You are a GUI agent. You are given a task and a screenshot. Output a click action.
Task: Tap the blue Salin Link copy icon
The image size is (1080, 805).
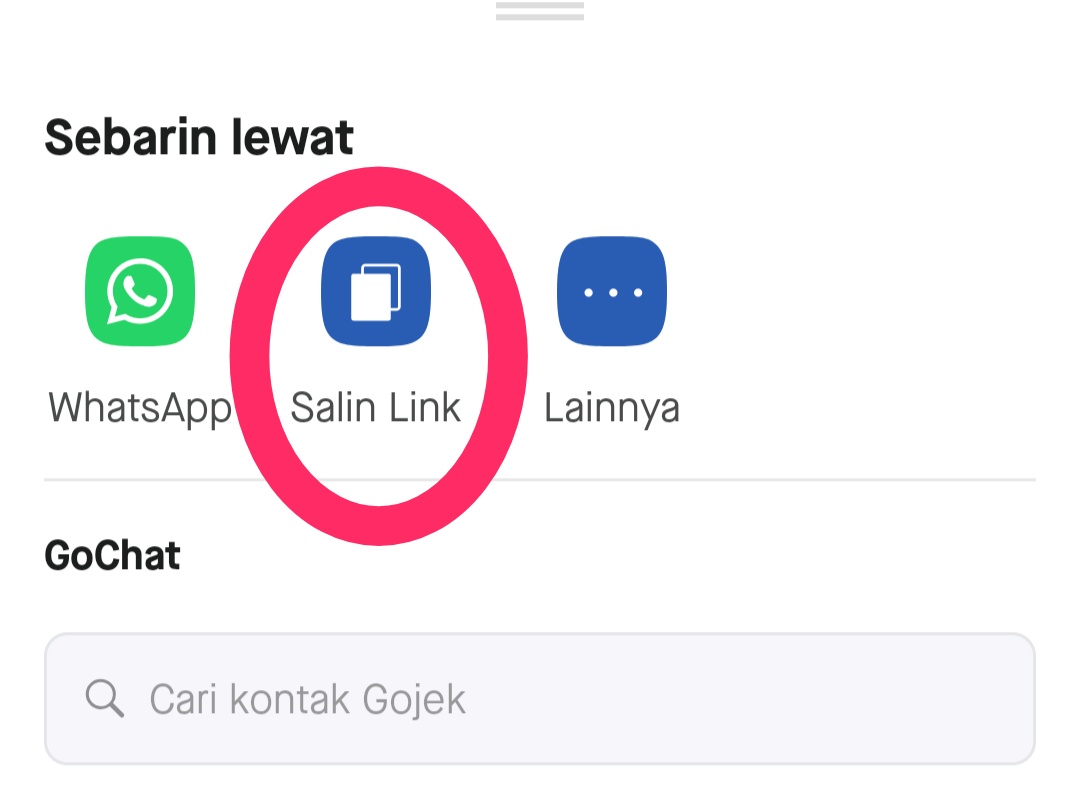376,291
